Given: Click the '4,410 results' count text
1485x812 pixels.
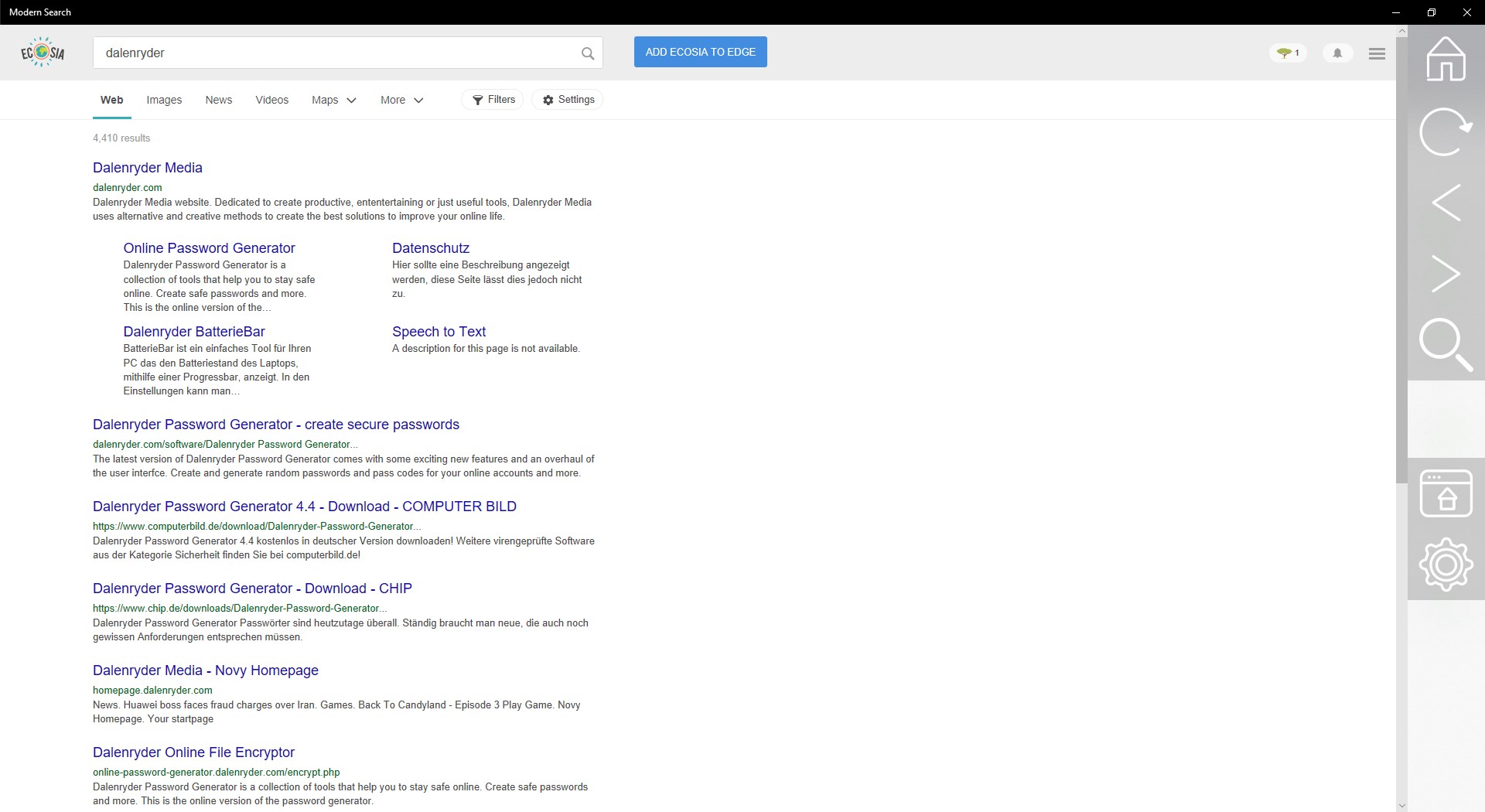Looking at the screenshot, I should [121, 138].
